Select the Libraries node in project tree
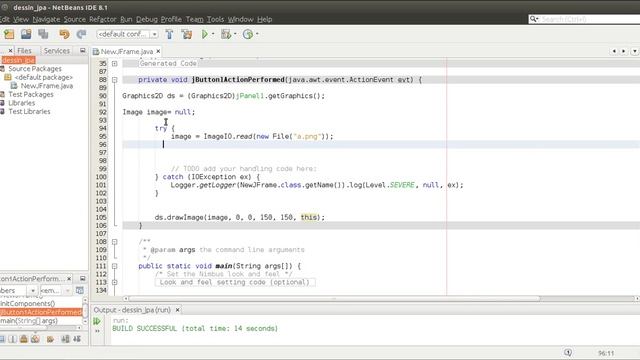This screenshot has width=640, height=360. point(21,103)
